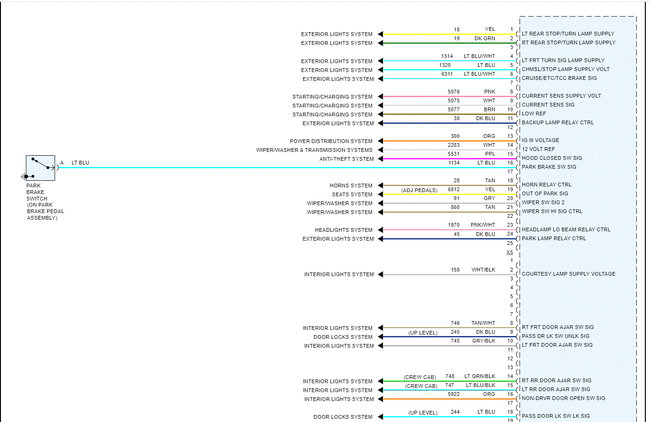Click the X5 connector designation
The height and width of the screenshot is (422, 650).
click(x=509, y=252)
